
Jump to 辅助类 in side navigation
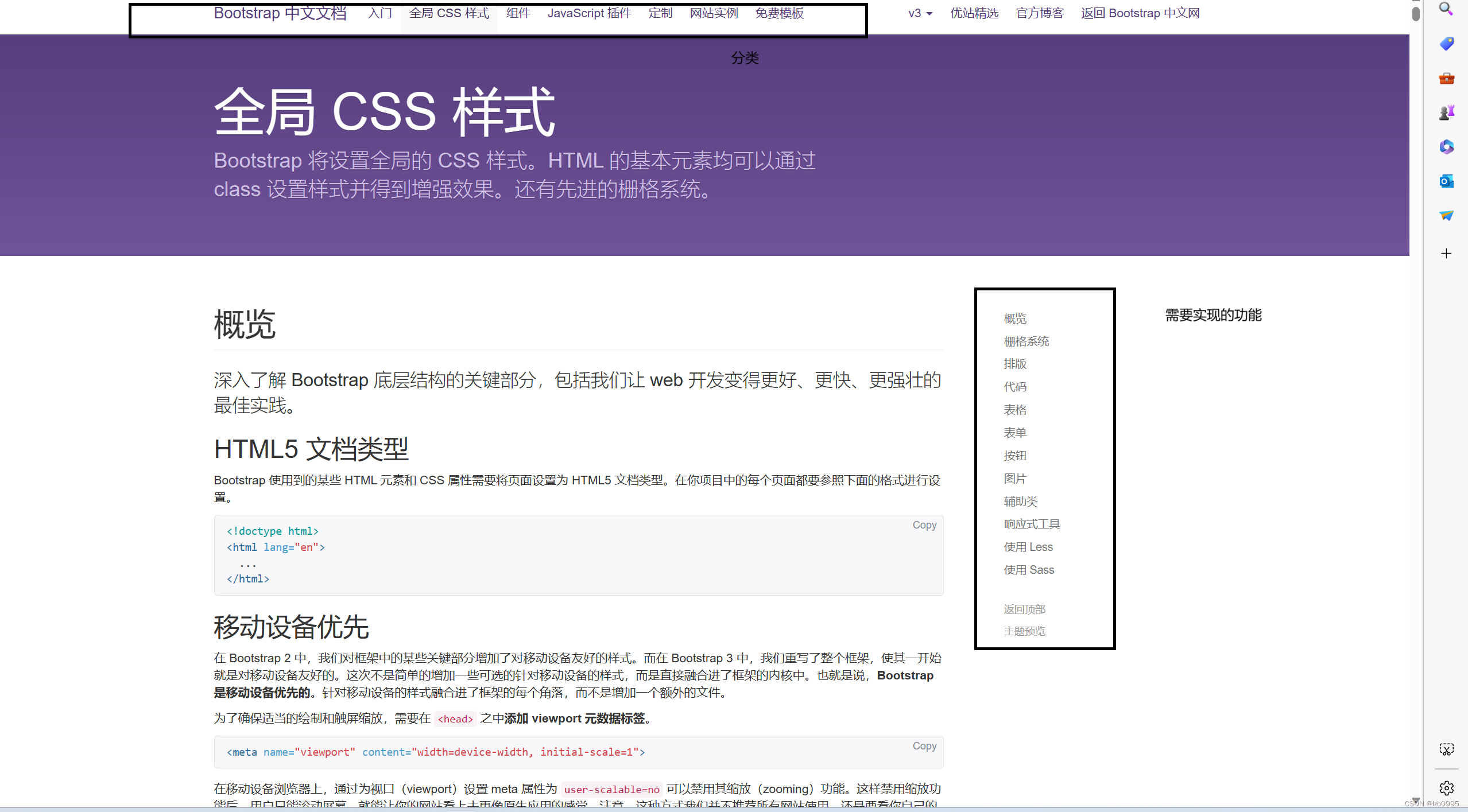pyautogui.click(x=1021, y=502)
